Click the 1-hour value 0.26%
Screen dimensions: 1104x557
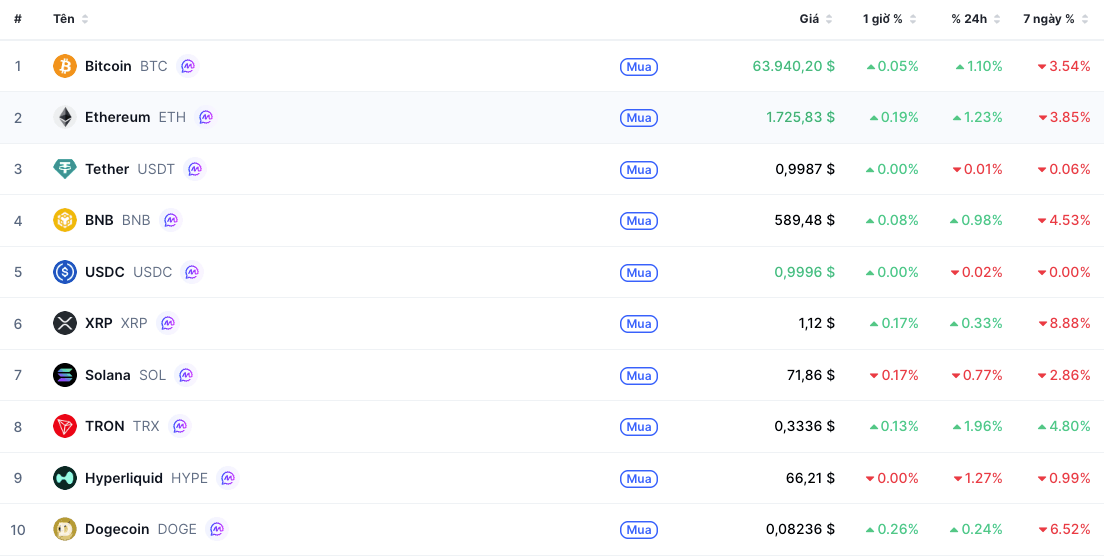click(892, 529)
